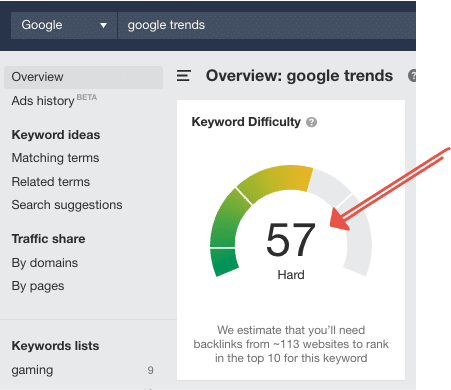451x390 pixels.
Task: Select Overview in the sidebar
Action: coord(83,77)
